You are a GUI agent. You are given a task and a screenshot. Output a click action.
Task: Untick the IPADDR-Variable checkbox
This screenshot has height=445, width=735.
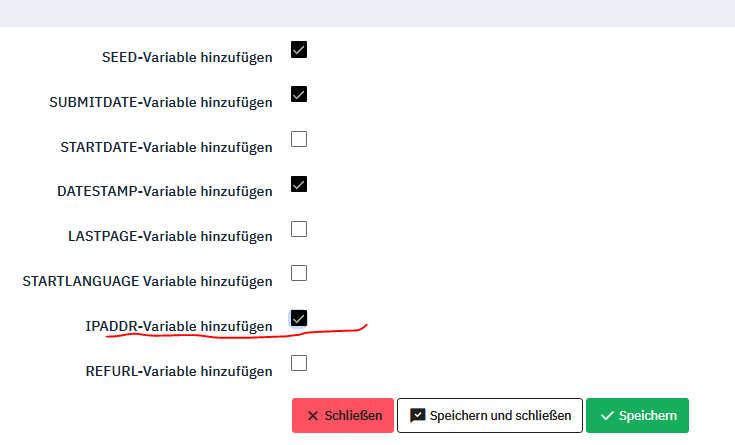[299, 318]
